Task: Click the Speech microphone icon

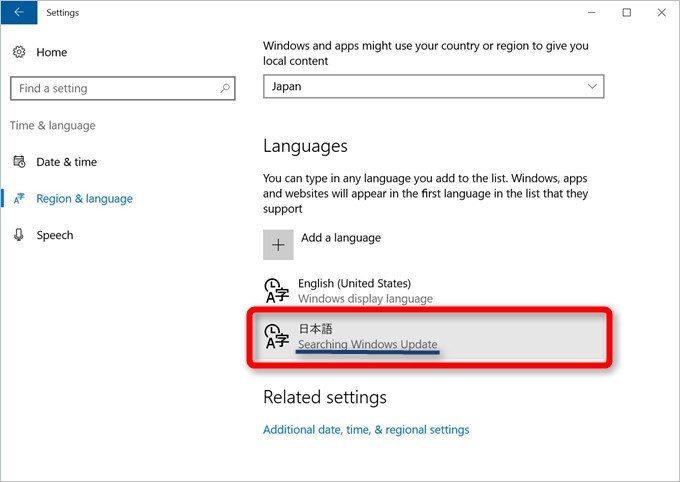Action: pyautogui.click(x=19, y=235)
